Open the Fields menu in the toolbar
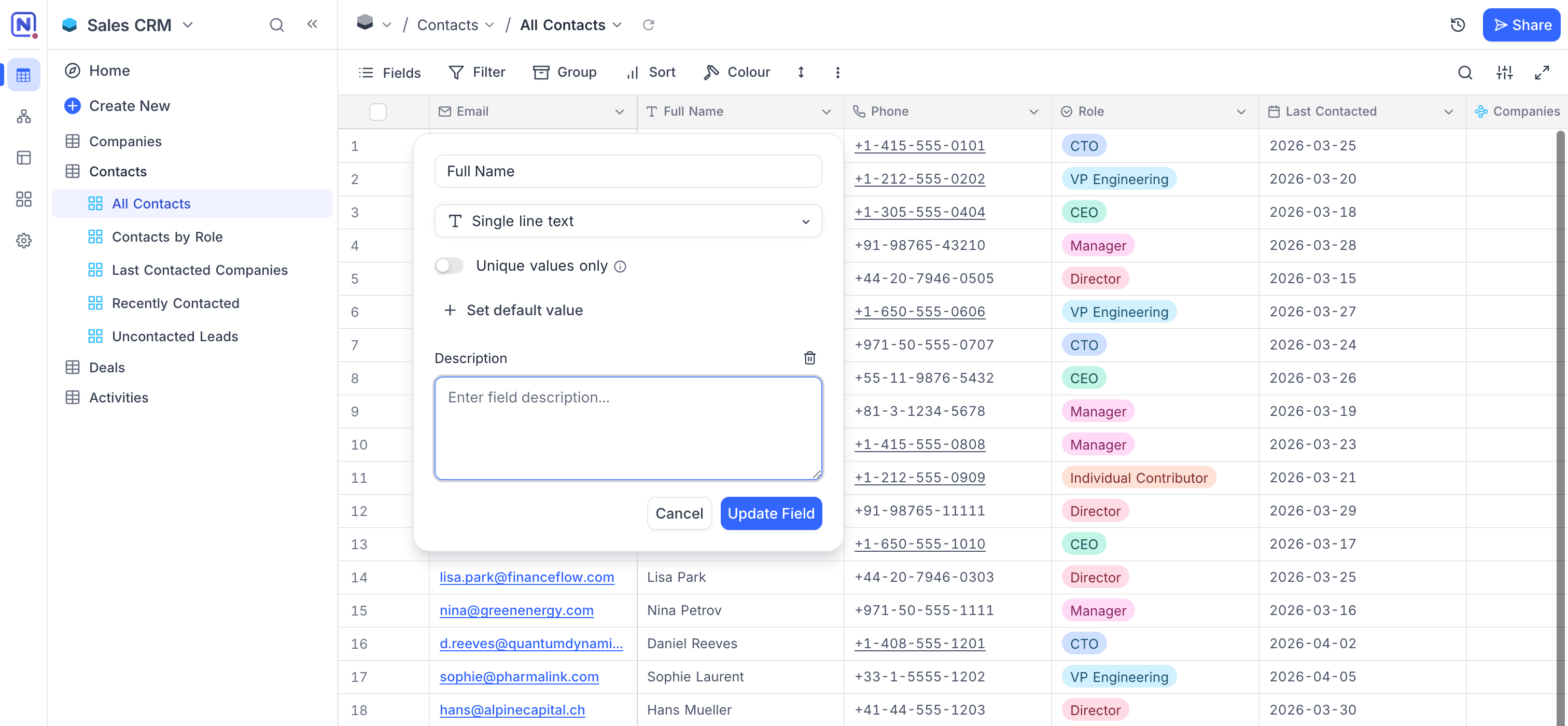1568x726 pixels. coord(389,73)
